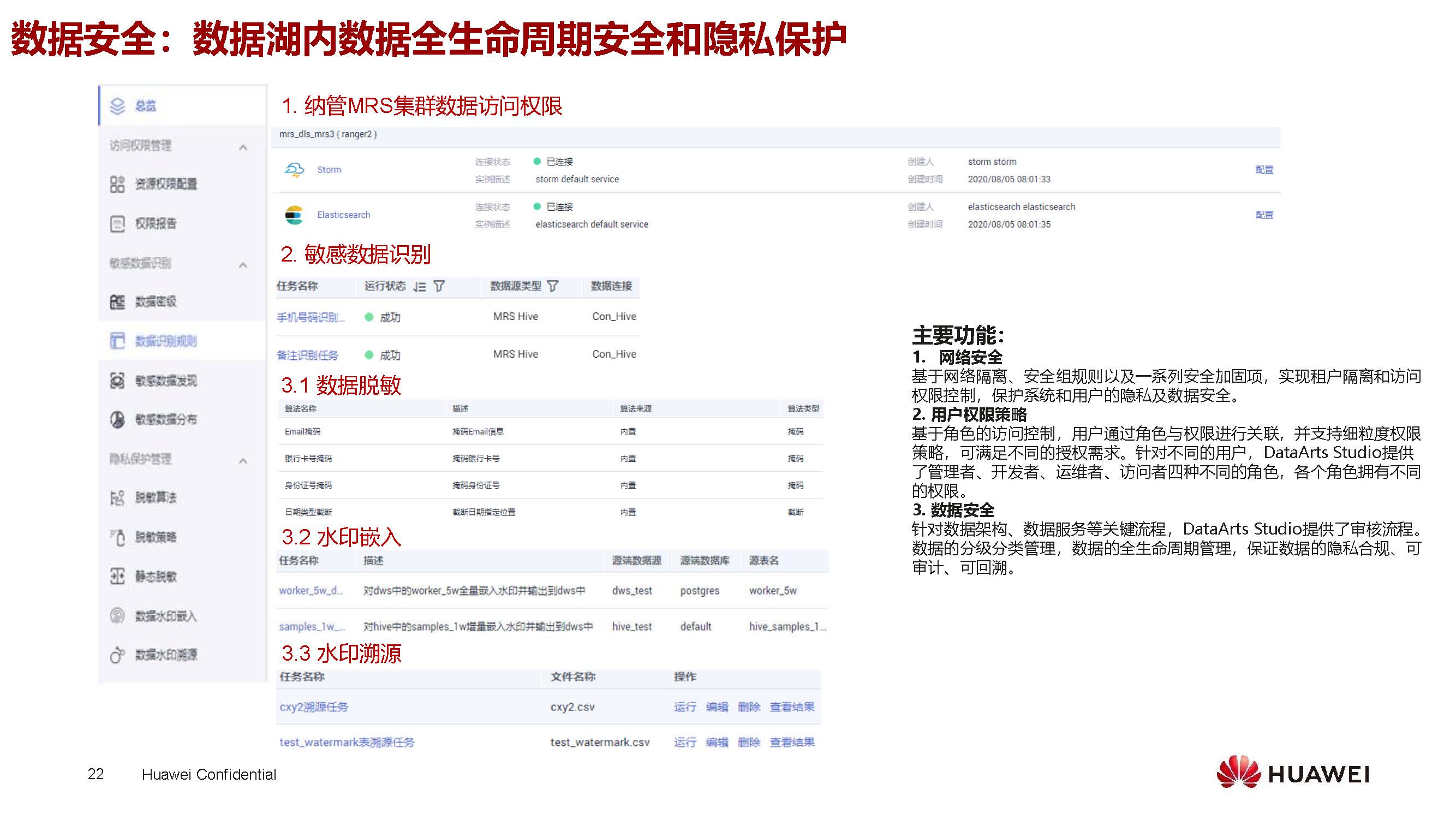Open the 运行状态 column filter
Image resolution: width=1456 pixels, height=819 pixels.
click(x=439, y=287)
